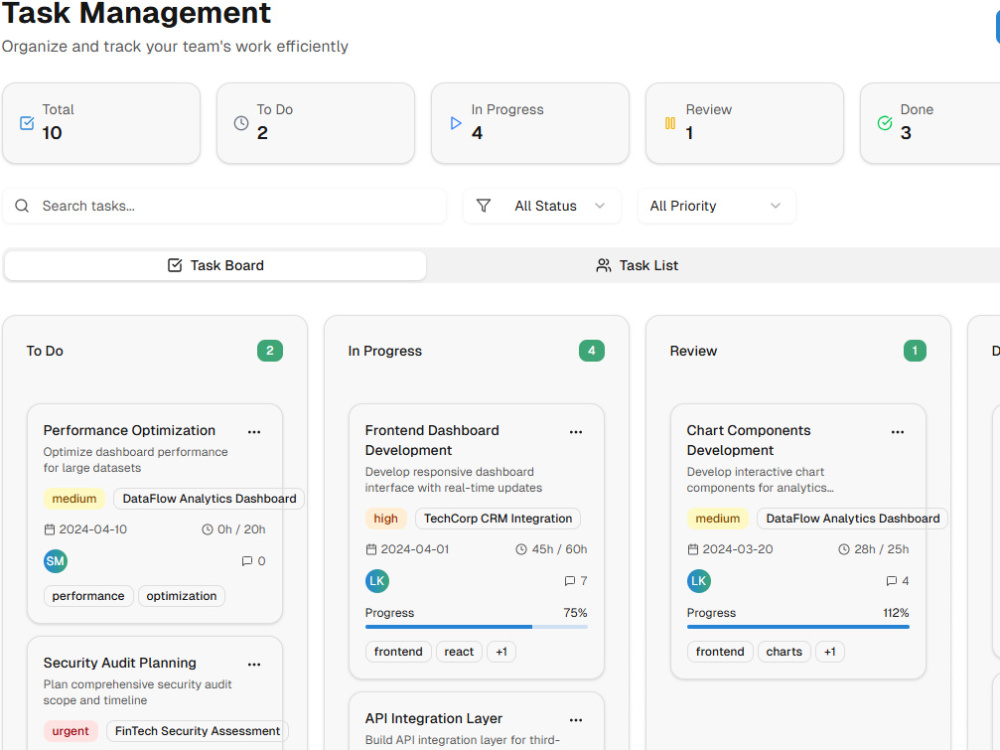
Task: Click comment icon showing 7 comments
Action: pyautogui.click(x=570, y=581)
